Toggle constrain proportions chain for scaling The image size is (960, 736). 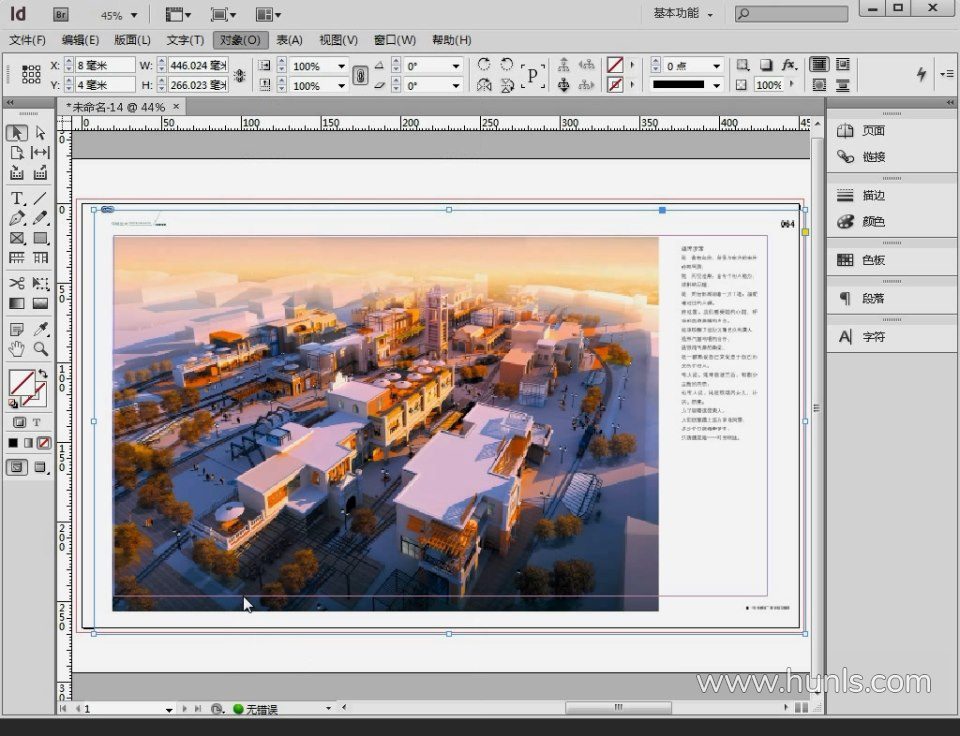(x=360, y=76)
